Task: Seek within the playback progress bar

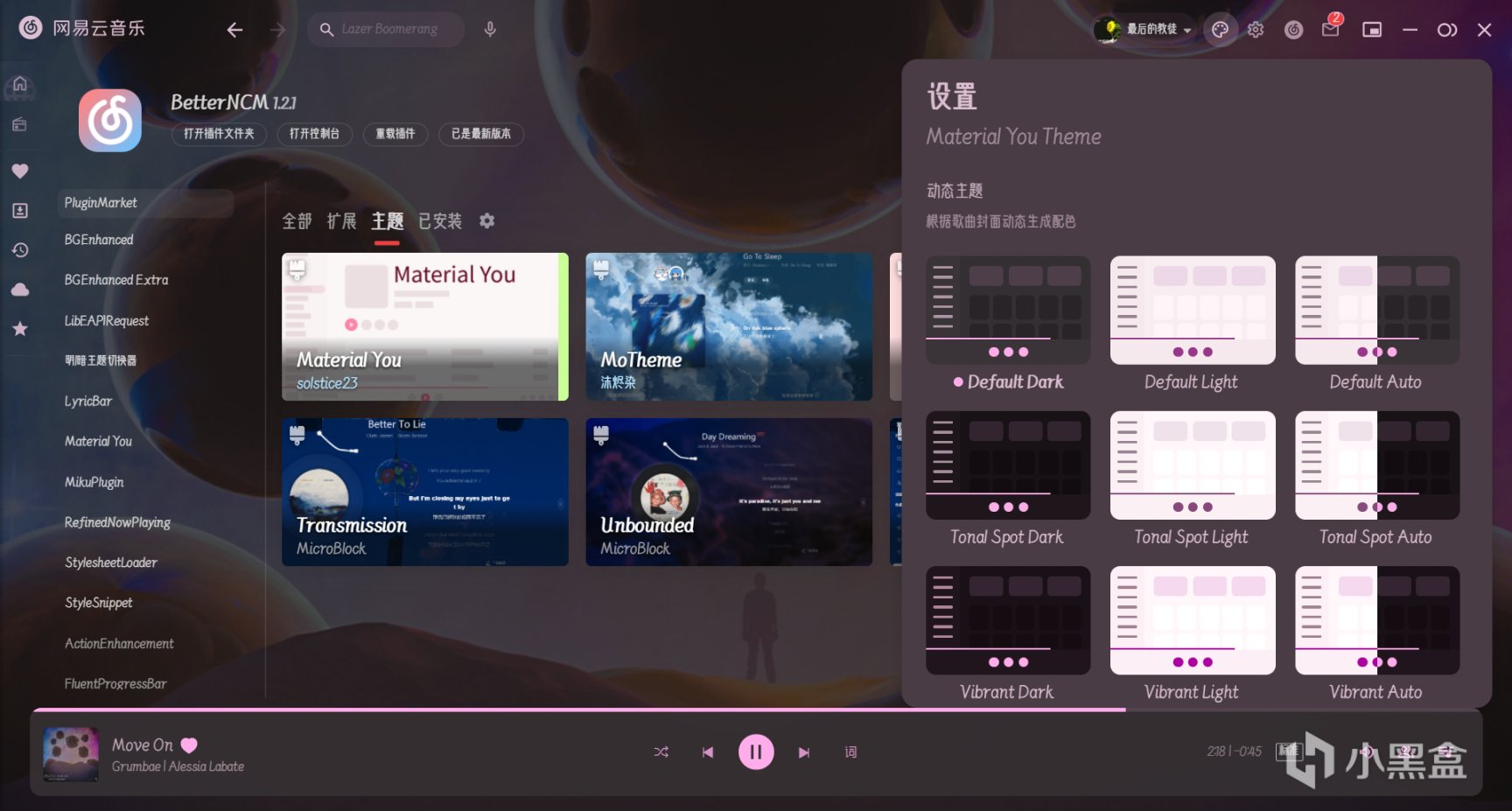Action: pos(756,710)
